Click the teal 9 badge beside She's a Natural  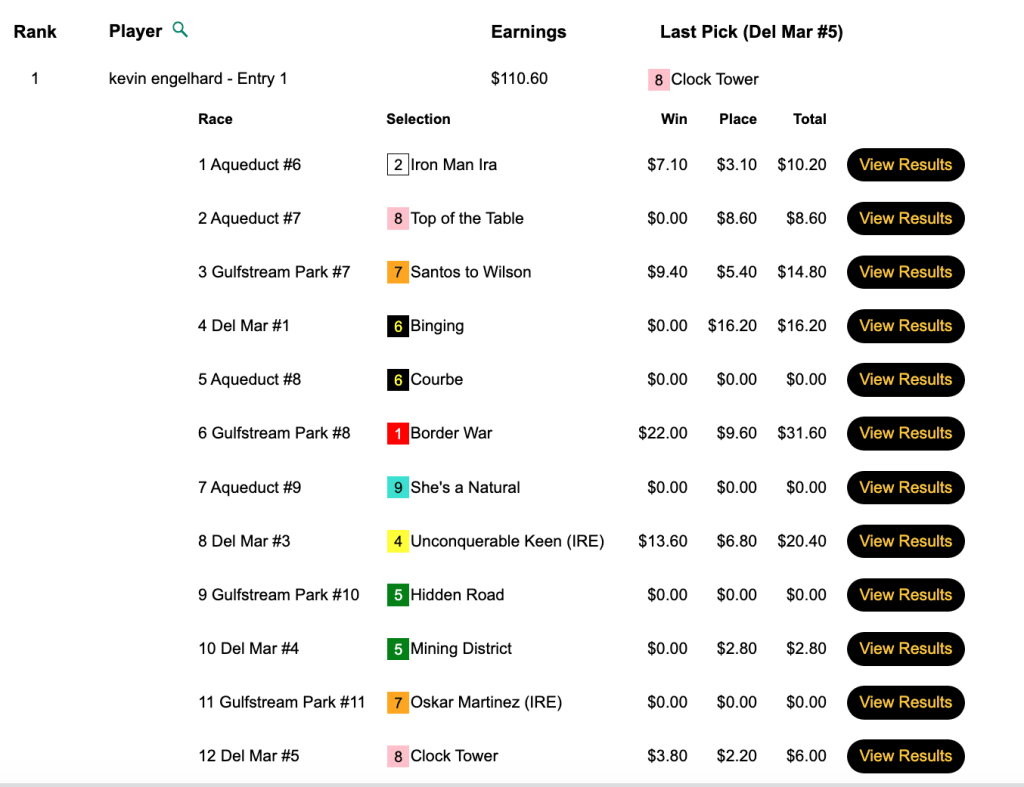397,488
